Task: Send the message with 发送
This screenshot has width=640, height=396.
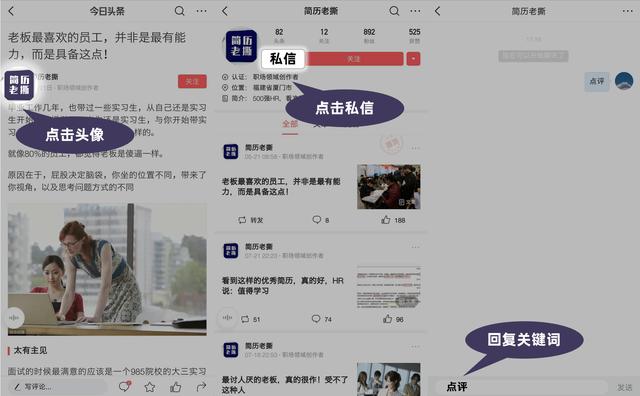Action: click(x=624, y=387)
